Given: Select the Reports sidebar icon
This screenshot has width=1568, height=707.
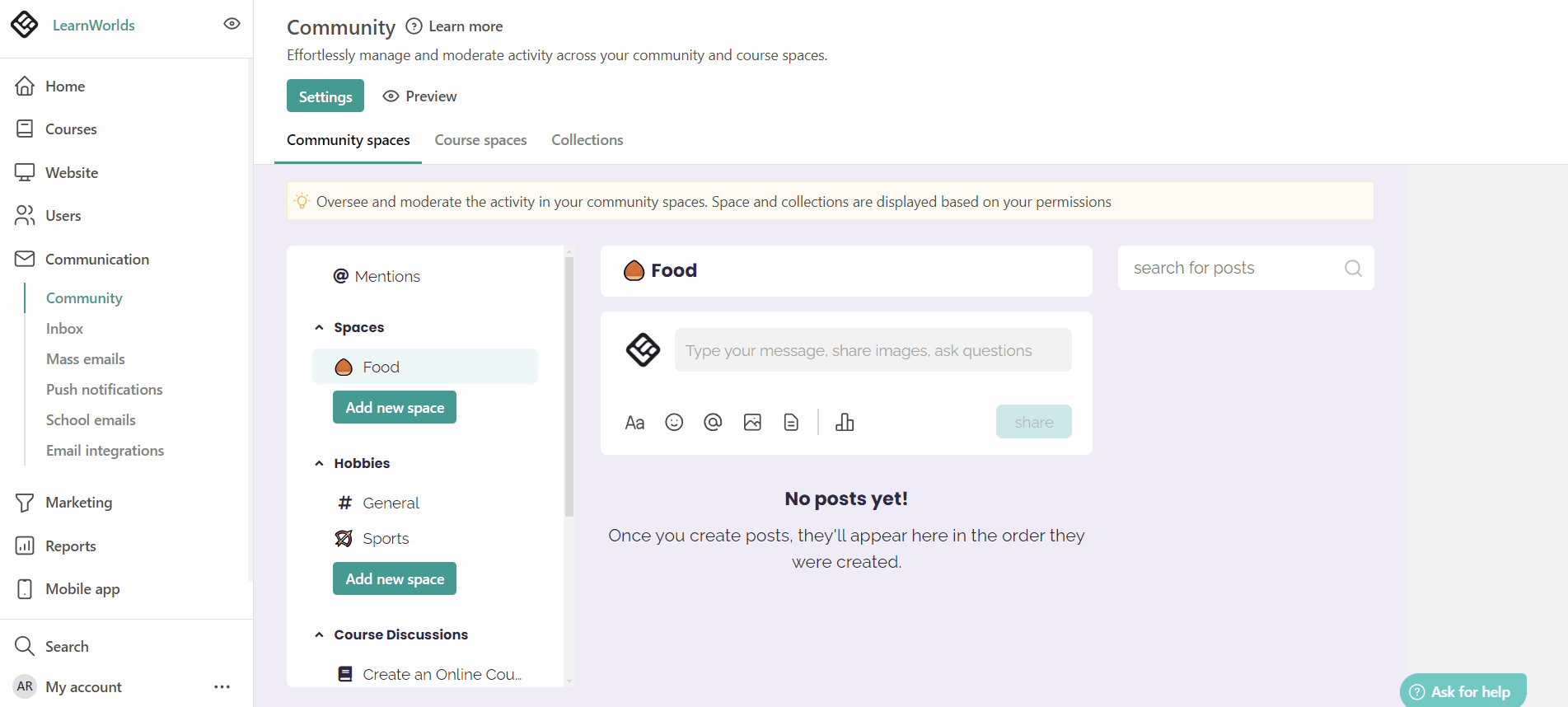Looking at the screenshot, I should point(26,545).
